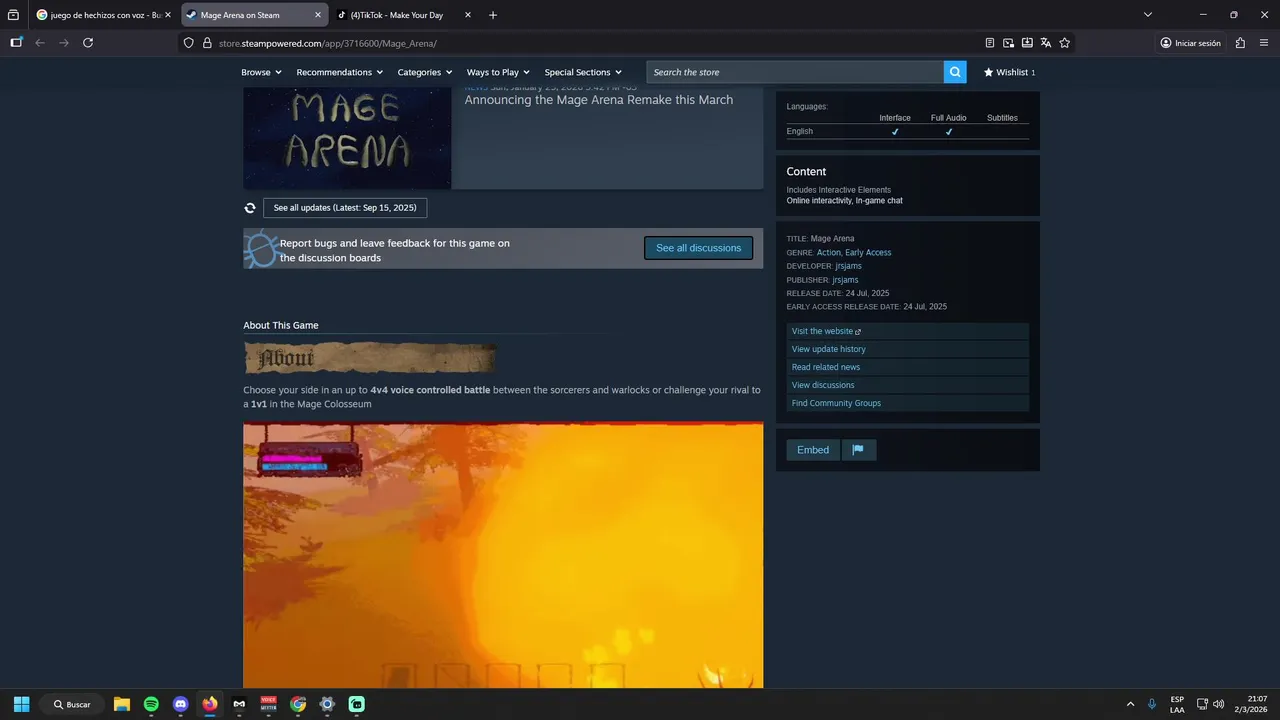Viewport: 1280px width, 720px height.
Task: Click the ESP LAA language indicator
Action: 1177,704
